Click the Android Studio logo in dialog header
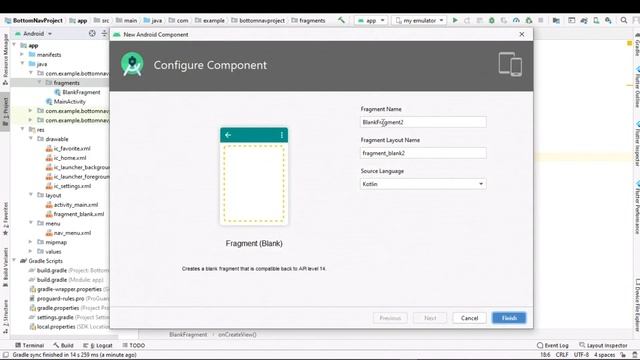This screenshot has height=360, width=640. tap(132, 64)
